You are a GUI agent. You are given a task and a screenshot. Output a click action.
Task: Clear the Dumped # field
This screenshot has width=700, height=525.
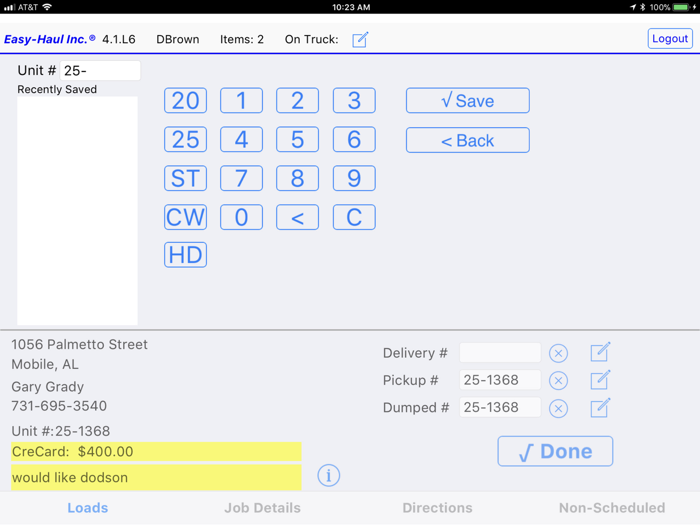point(558,408)
